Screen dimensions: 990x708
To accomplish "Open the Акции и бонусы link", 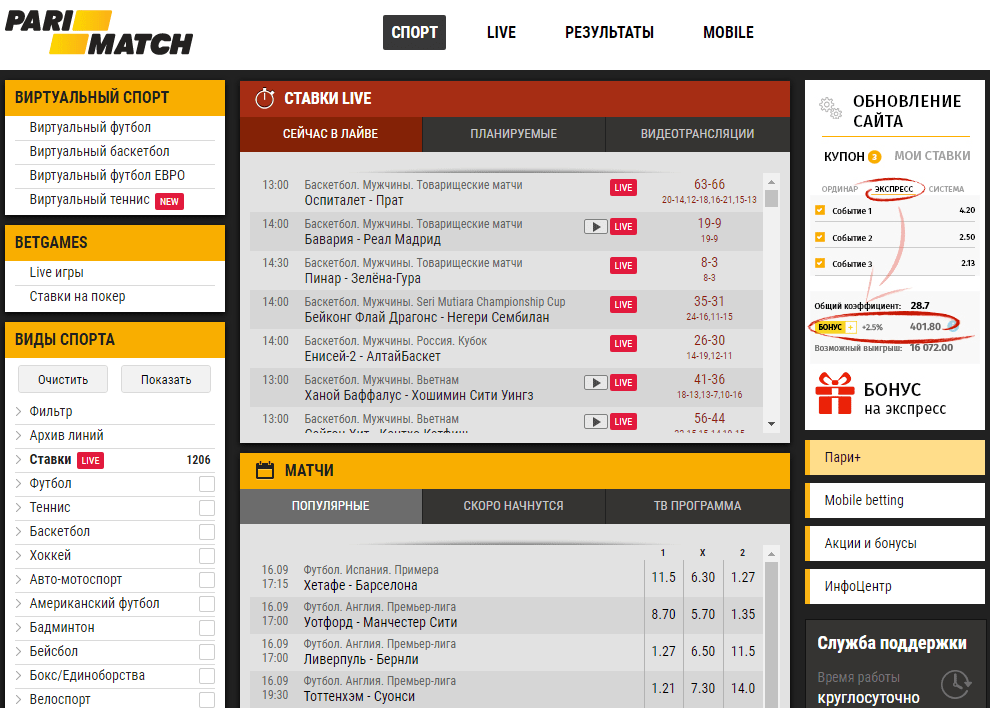I will 895,543.
